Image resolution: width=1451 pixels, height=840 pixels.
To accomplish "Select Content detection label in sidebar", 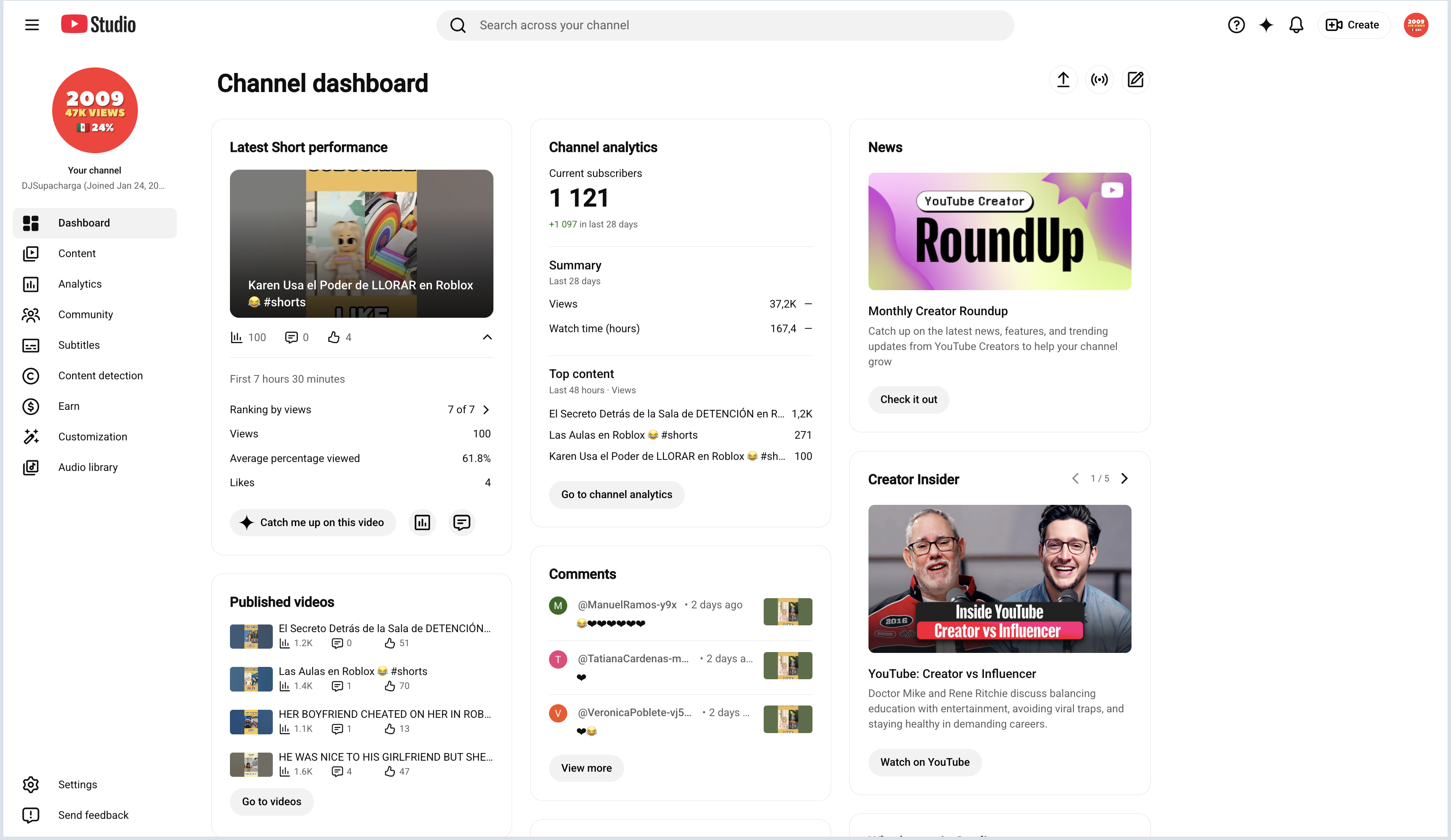I will [100, 375].
